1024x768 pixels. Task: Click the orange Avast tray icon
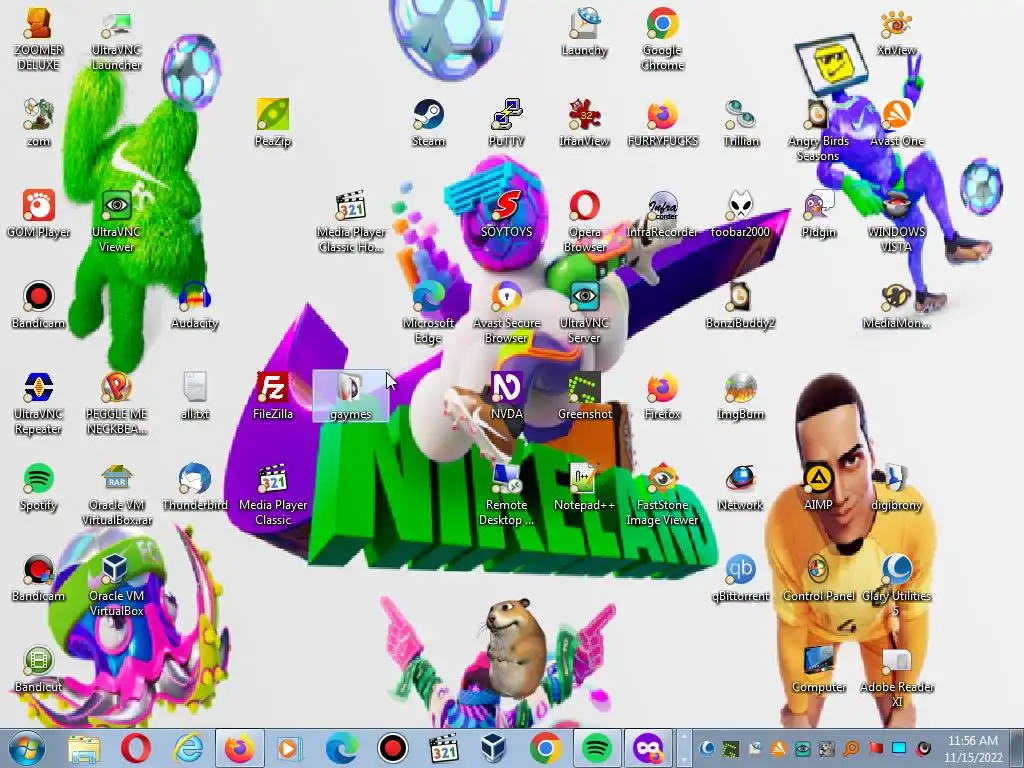pos(778,748)
